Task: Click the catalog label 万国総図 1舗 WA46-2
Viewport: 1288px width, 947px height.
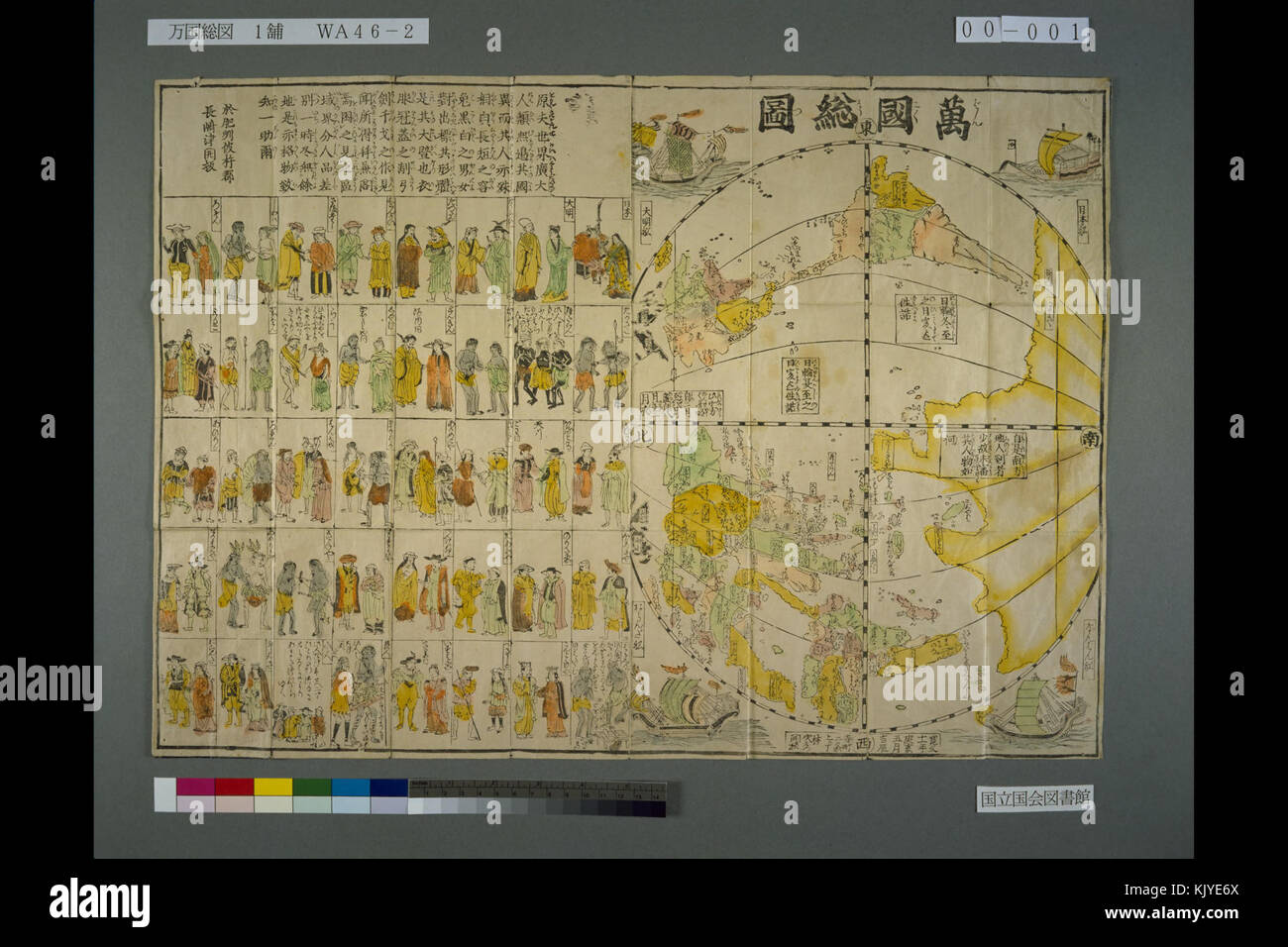Action: (288, 32)
